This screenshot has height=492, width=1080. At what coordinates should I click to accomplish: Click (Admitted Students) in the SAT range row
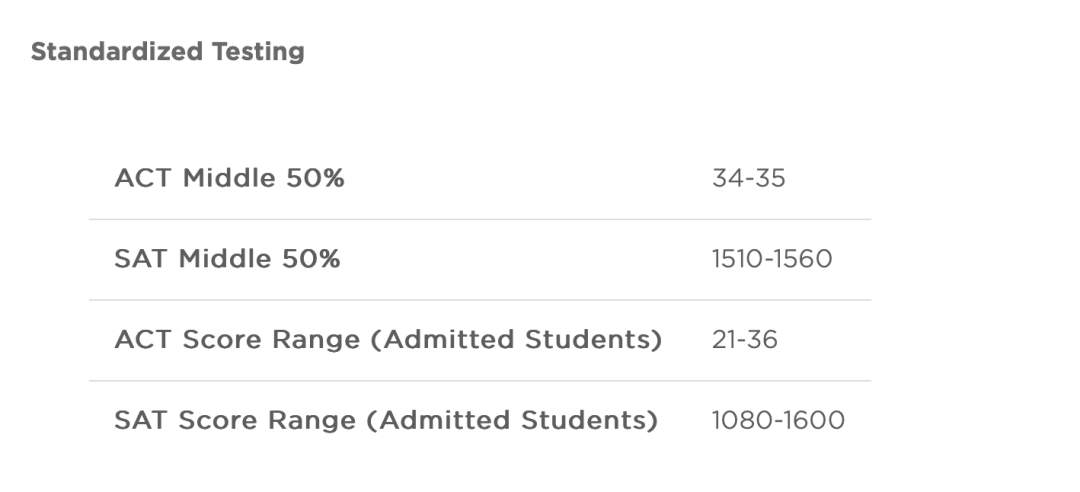pos(512,420)
